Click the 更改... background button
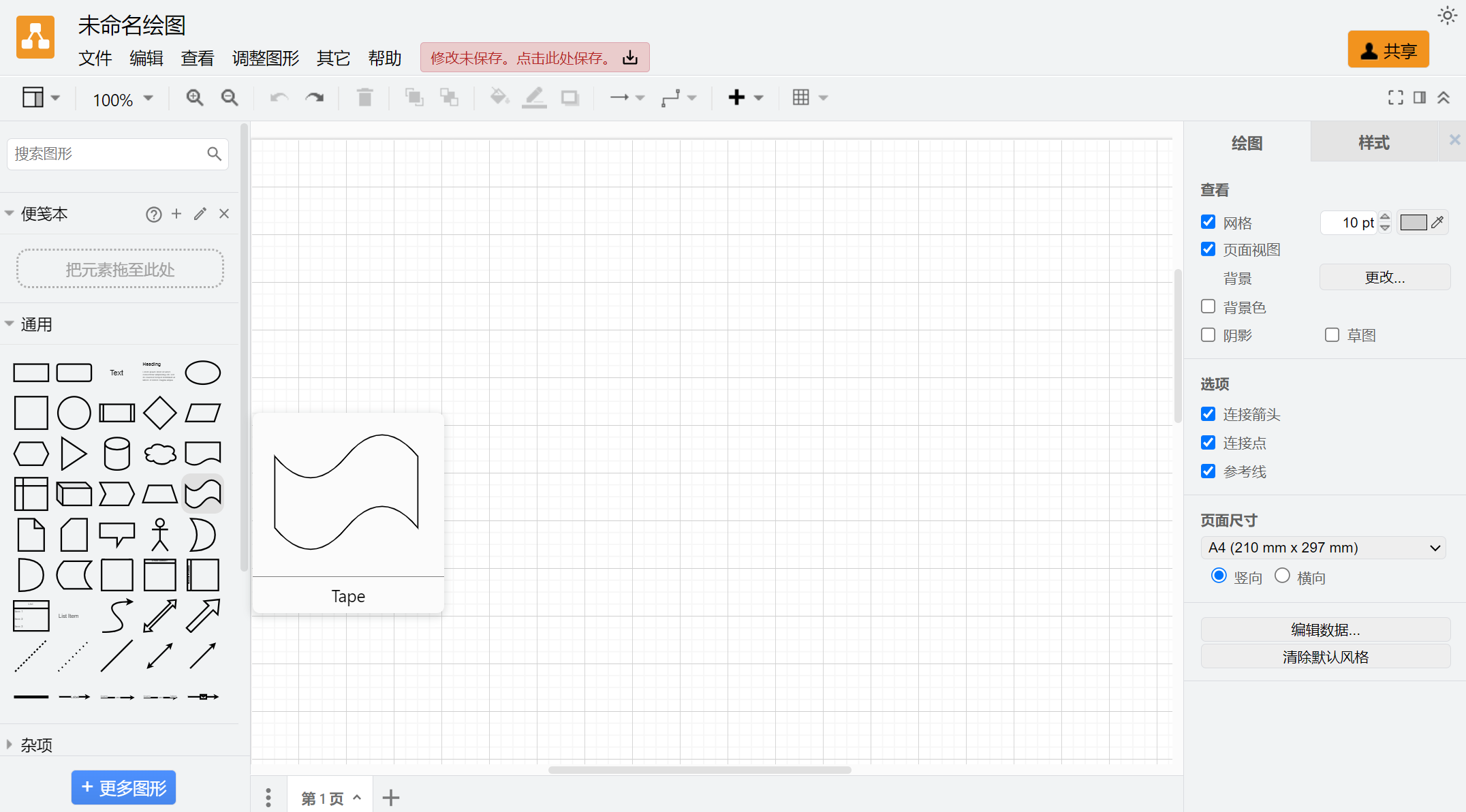The image size is (1466, 812). click(x=1385, y=277)
